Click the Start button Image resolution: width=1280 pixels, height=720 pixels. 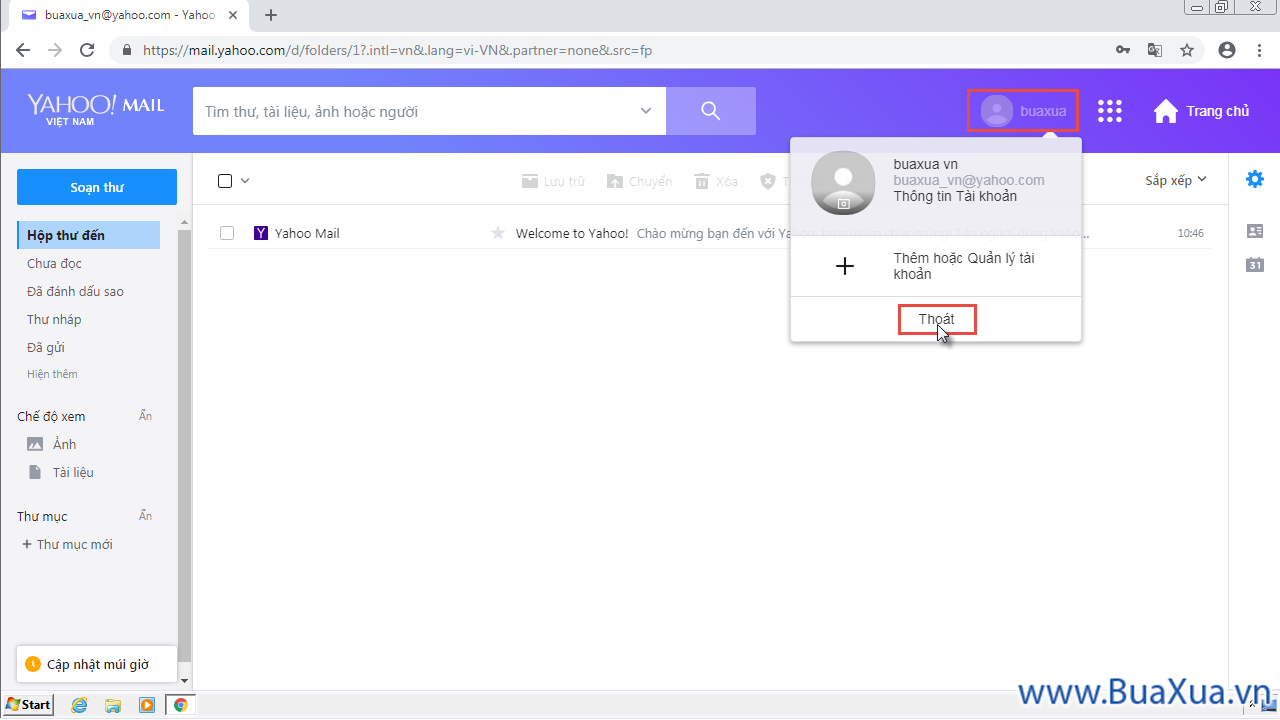tap(28, 705)
